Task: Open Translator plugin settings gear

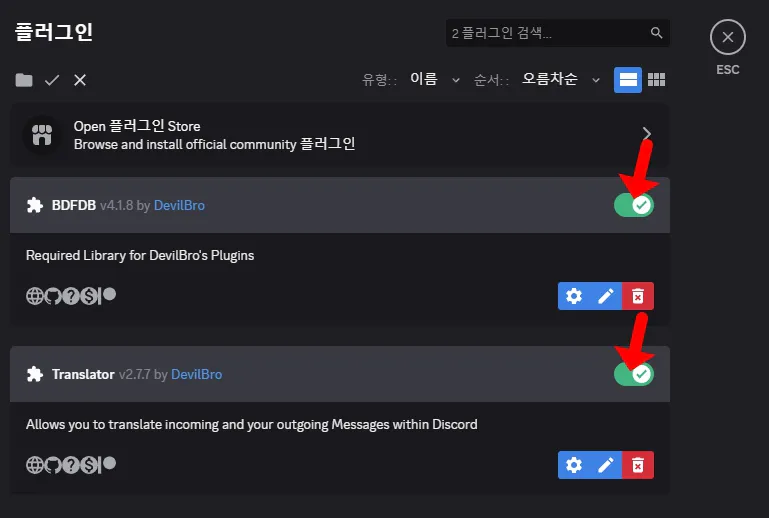Action: point(573,465)
